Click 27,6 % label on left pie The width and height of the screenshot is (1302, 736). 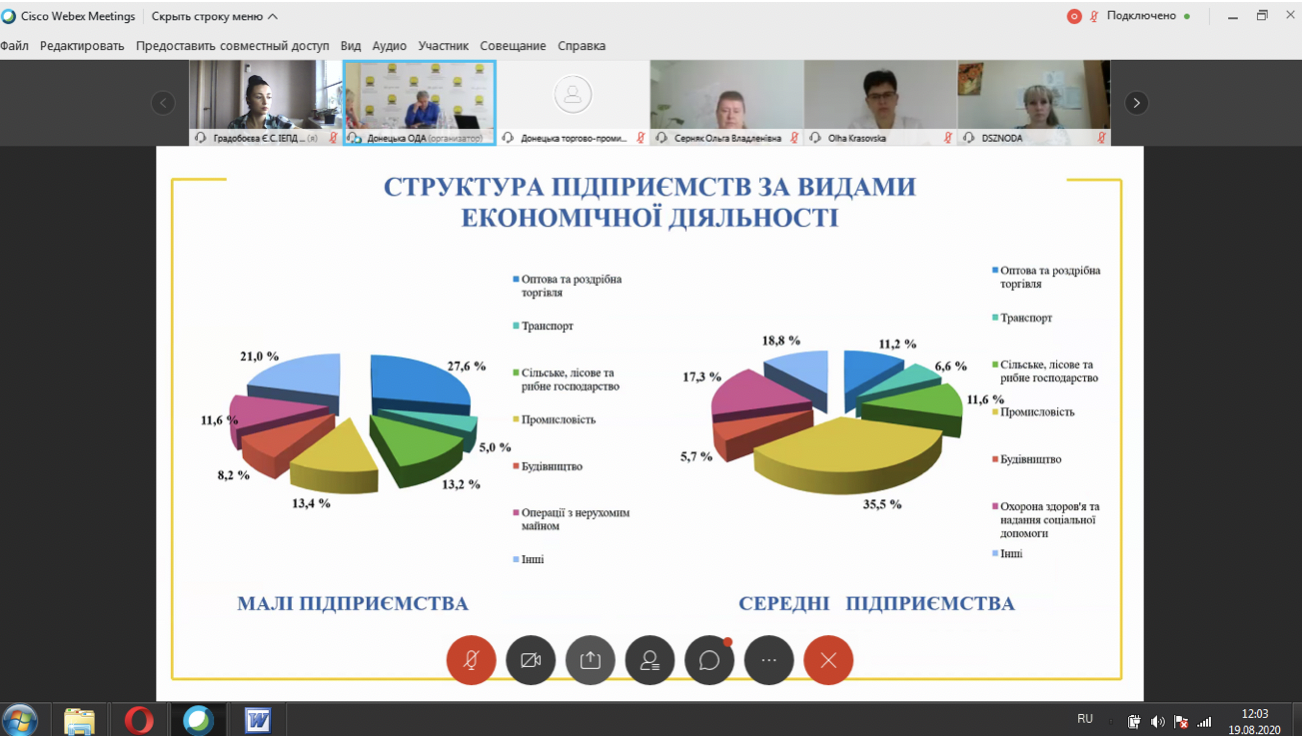coord(466,366)
